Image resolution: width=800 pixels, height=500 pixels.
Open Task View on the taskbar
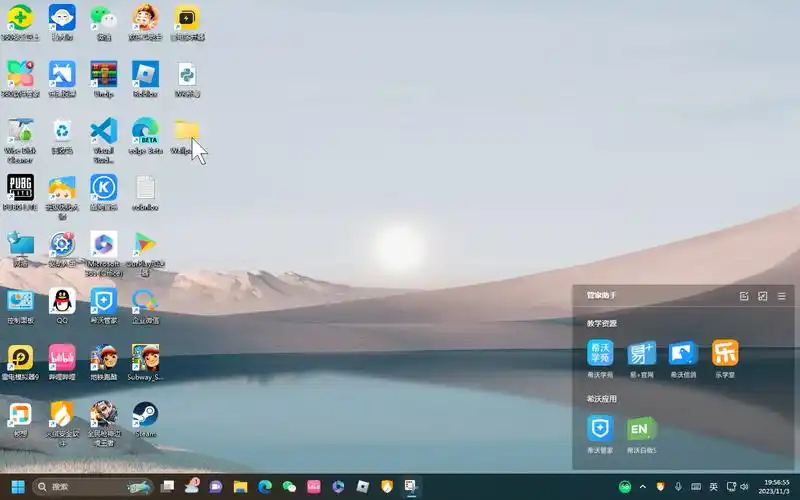tap(167, 487)
